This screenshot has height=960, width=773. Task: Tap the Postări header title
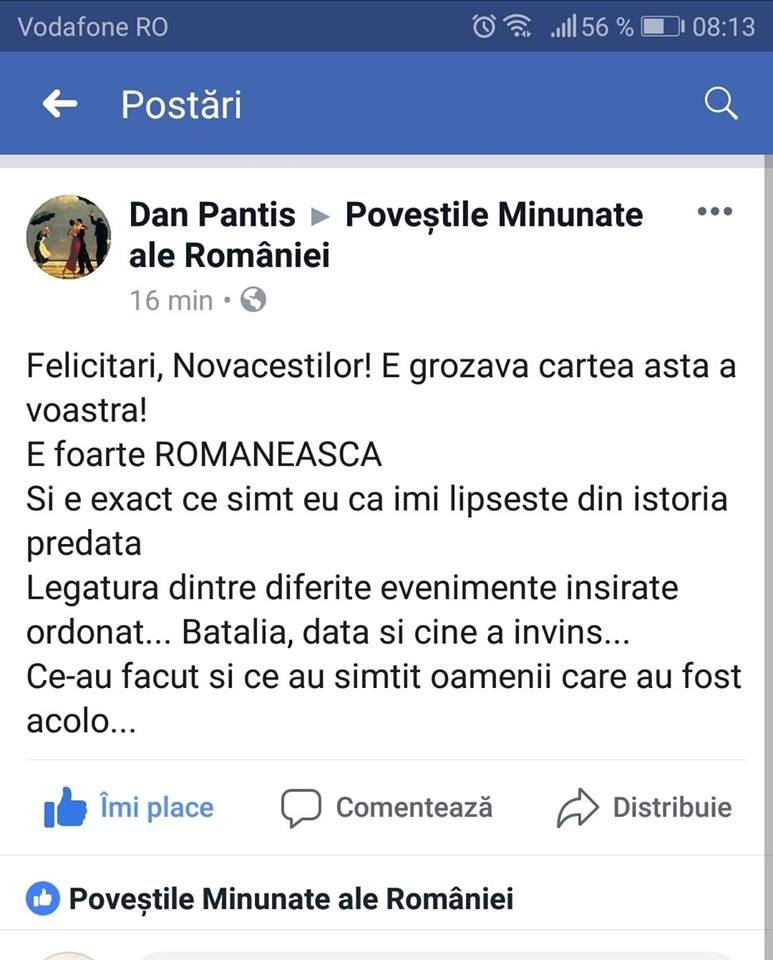181,104
